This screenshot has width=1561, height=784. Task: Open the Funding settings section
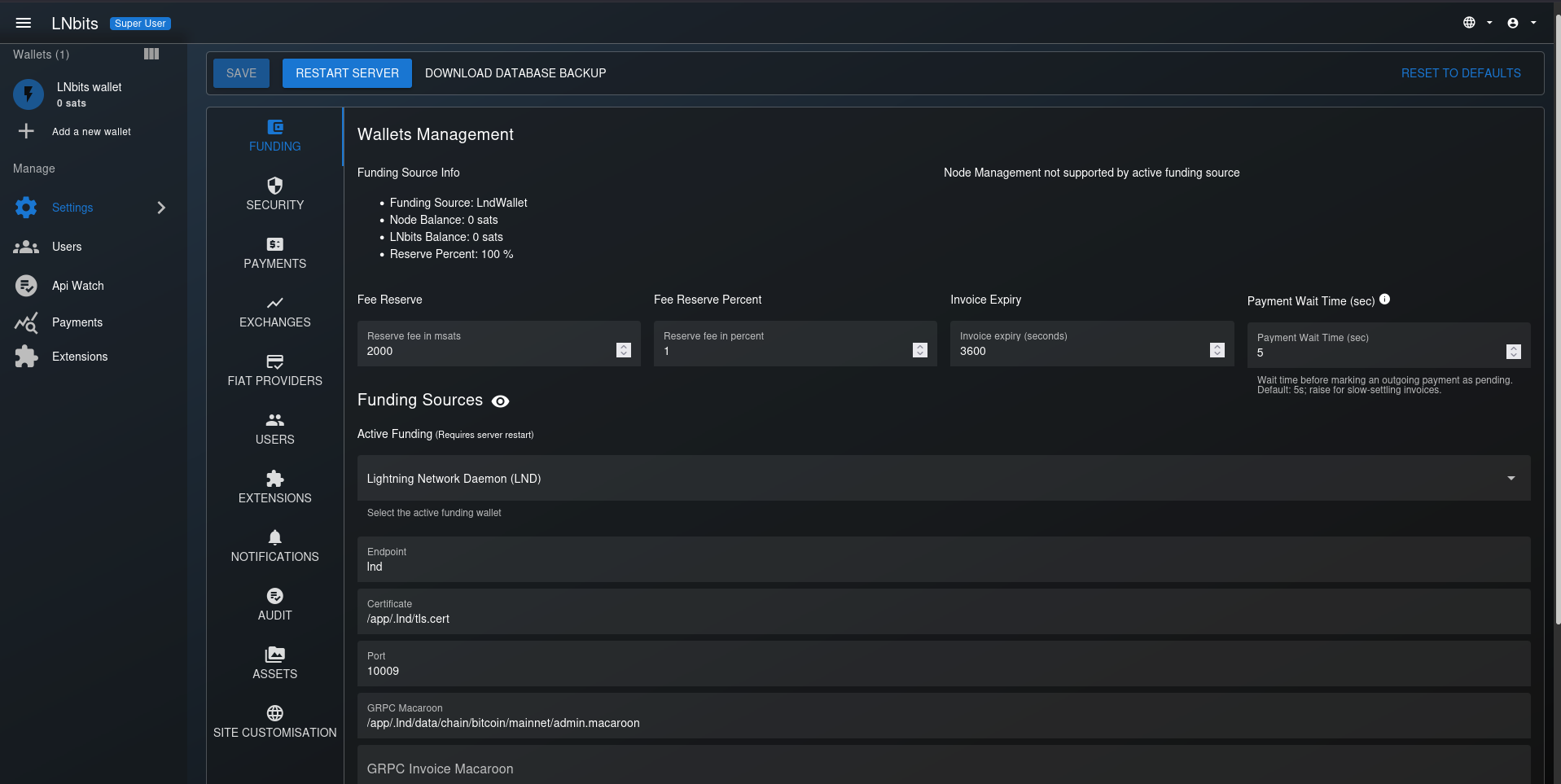274,136
